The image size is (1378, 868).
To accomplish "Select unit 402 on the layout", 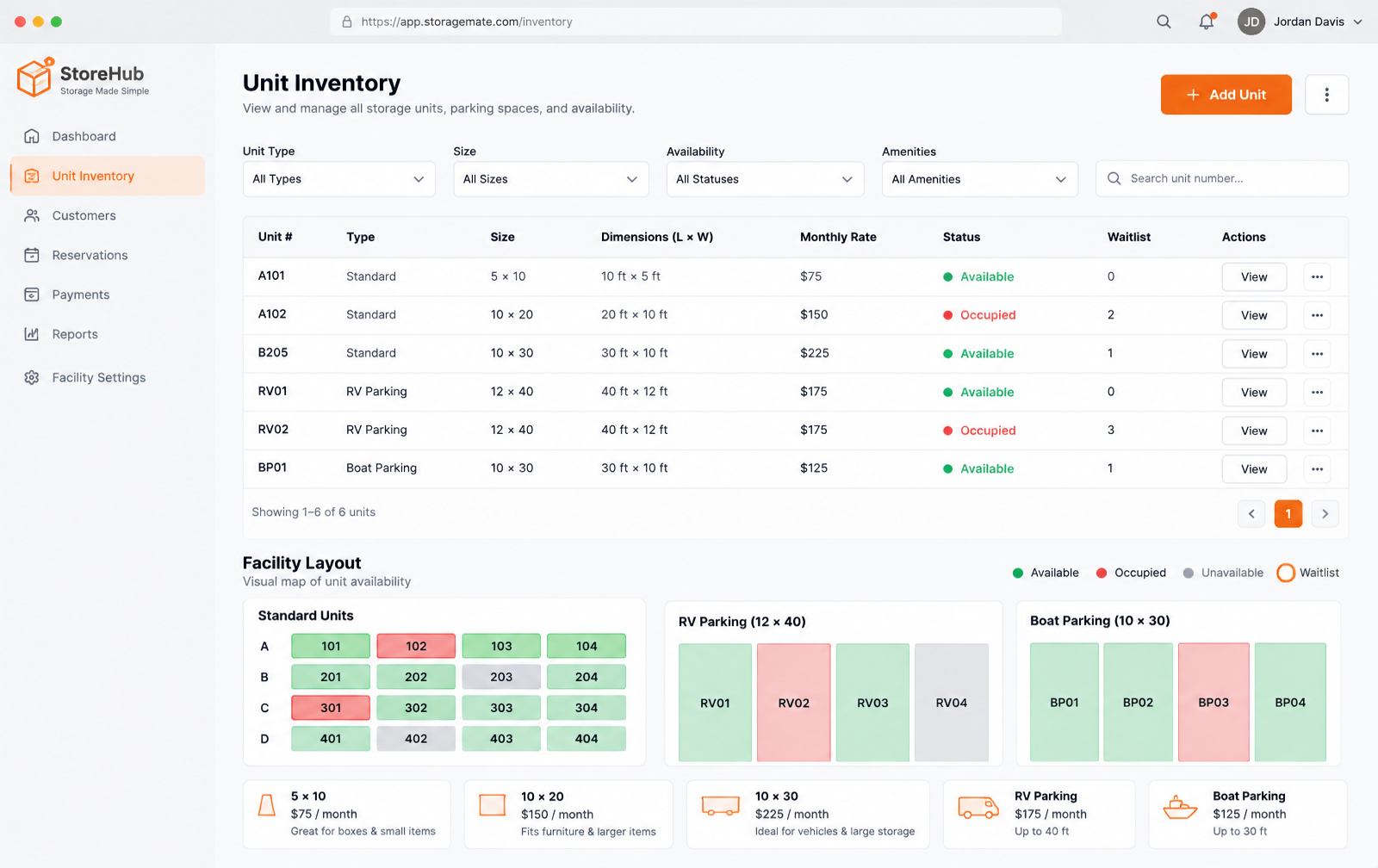I will (x=416, y=739).
